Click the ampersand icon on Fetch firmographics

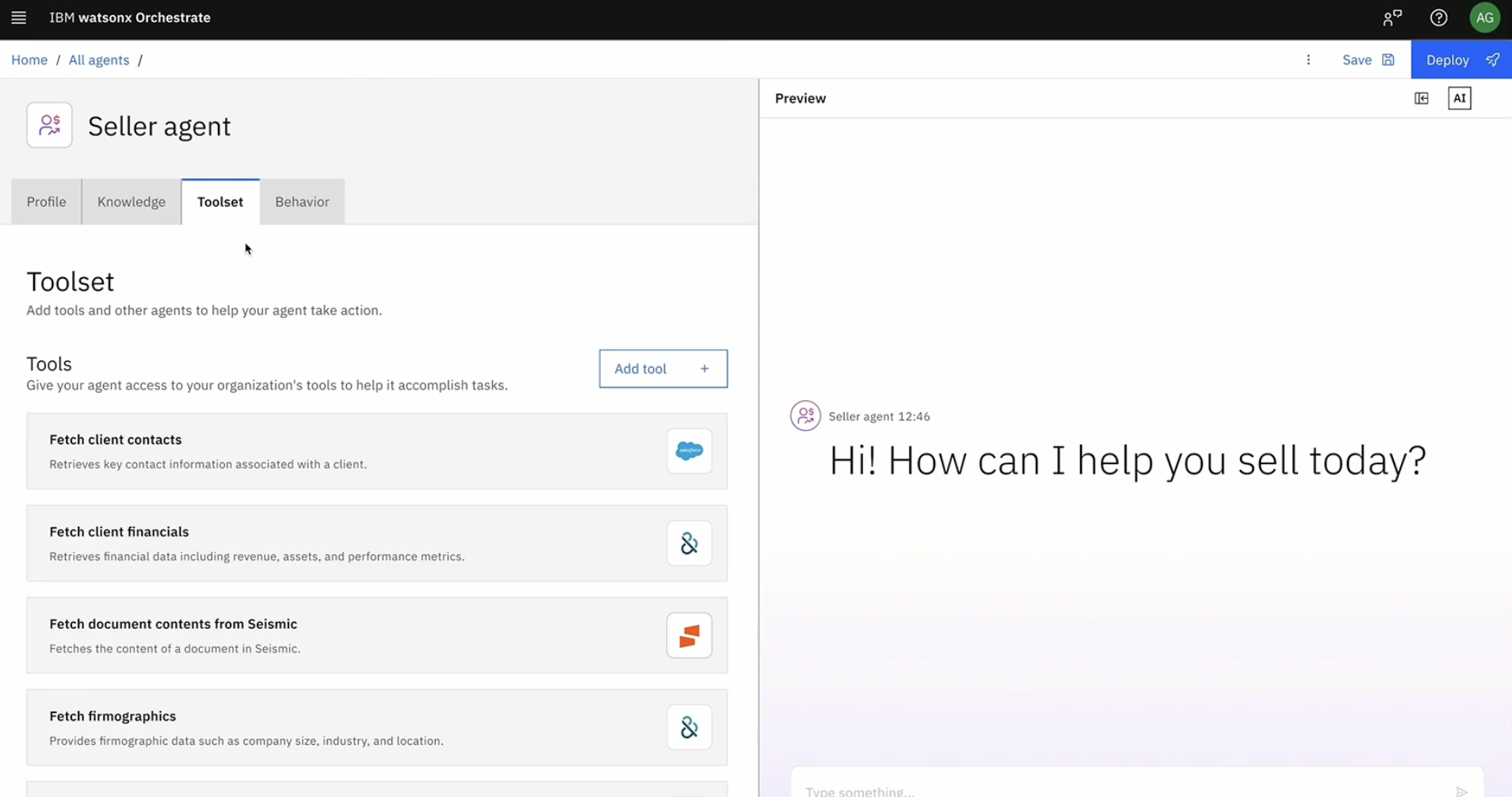689,727
